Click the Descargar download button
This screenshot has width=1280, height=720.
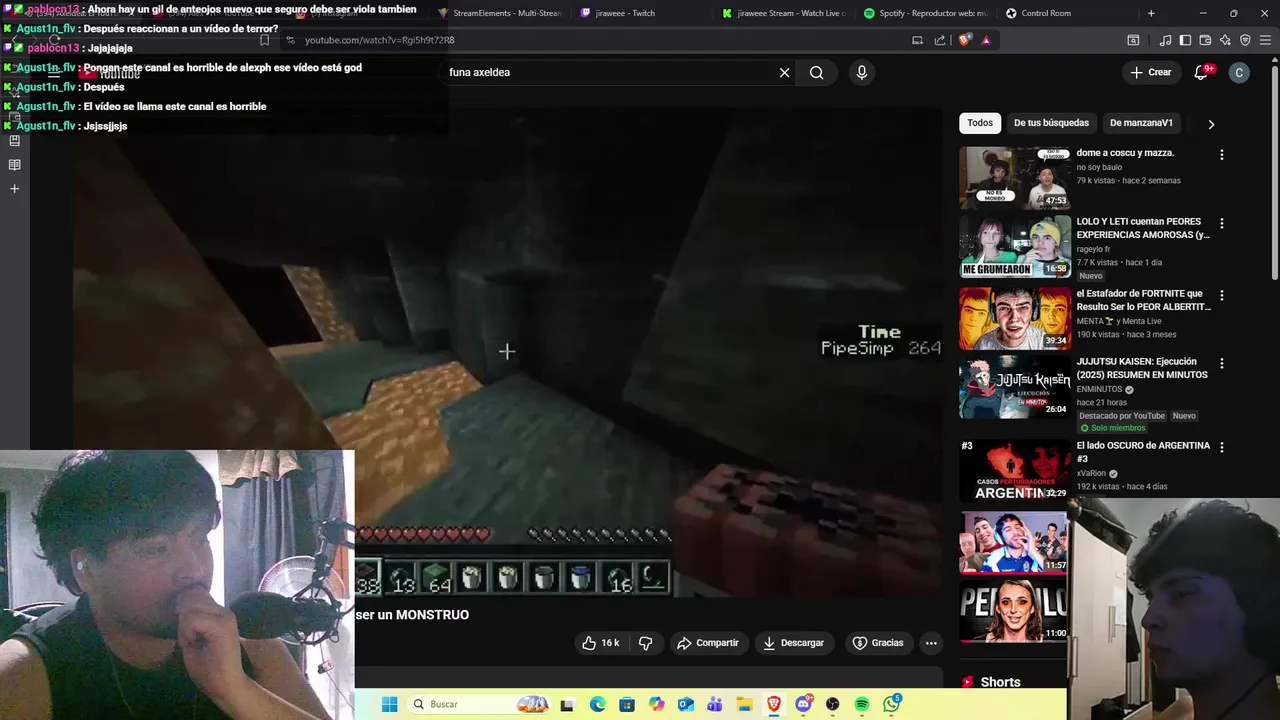(x=793, y=643)
